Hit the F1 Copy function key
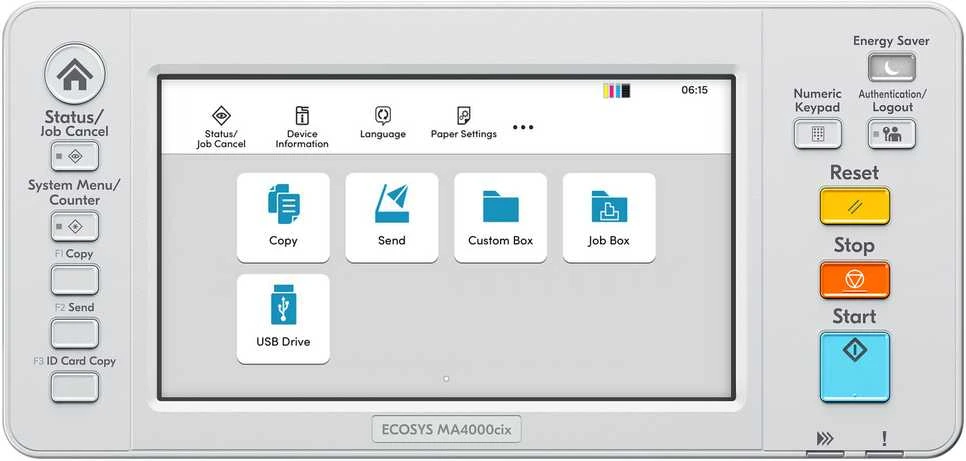This screenshot has width=966, height=461. point(75,280)
